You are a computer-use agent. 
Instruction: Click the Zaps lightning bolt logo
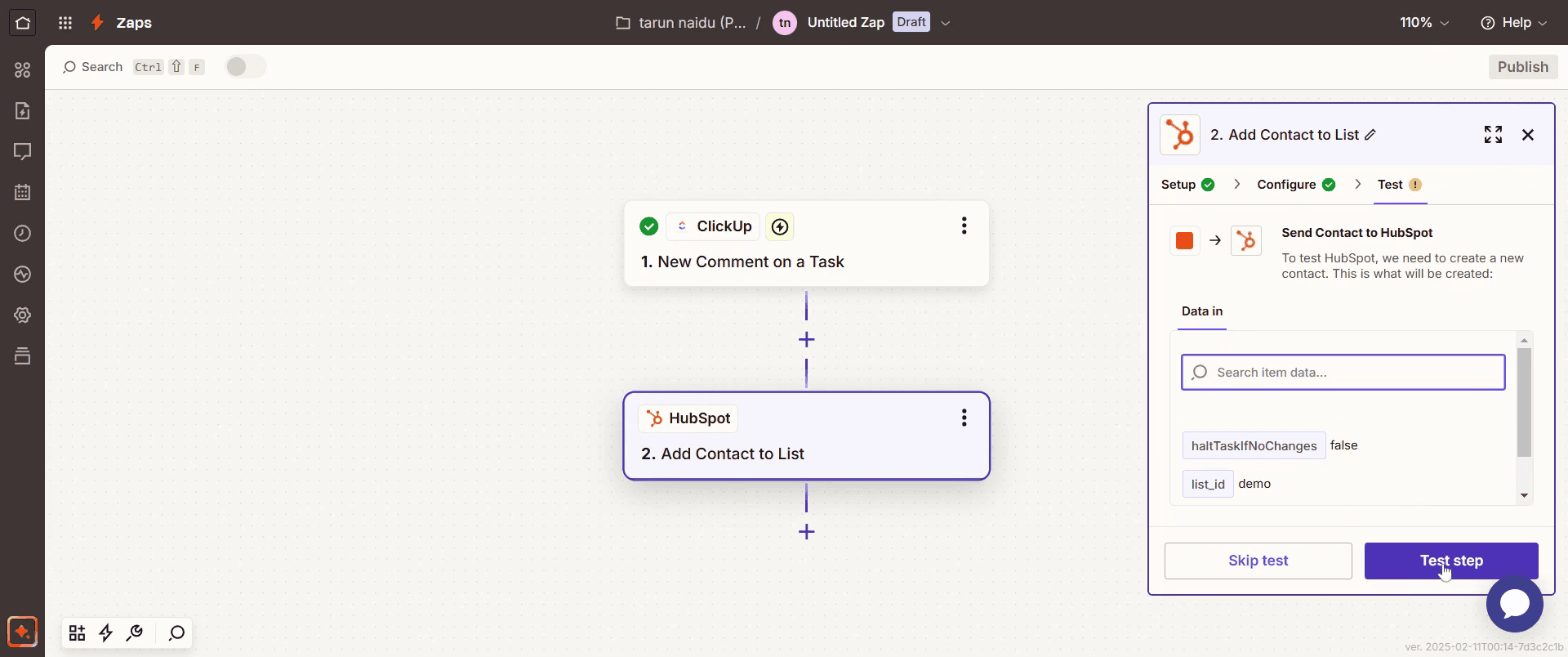click(x=97, y=23)
